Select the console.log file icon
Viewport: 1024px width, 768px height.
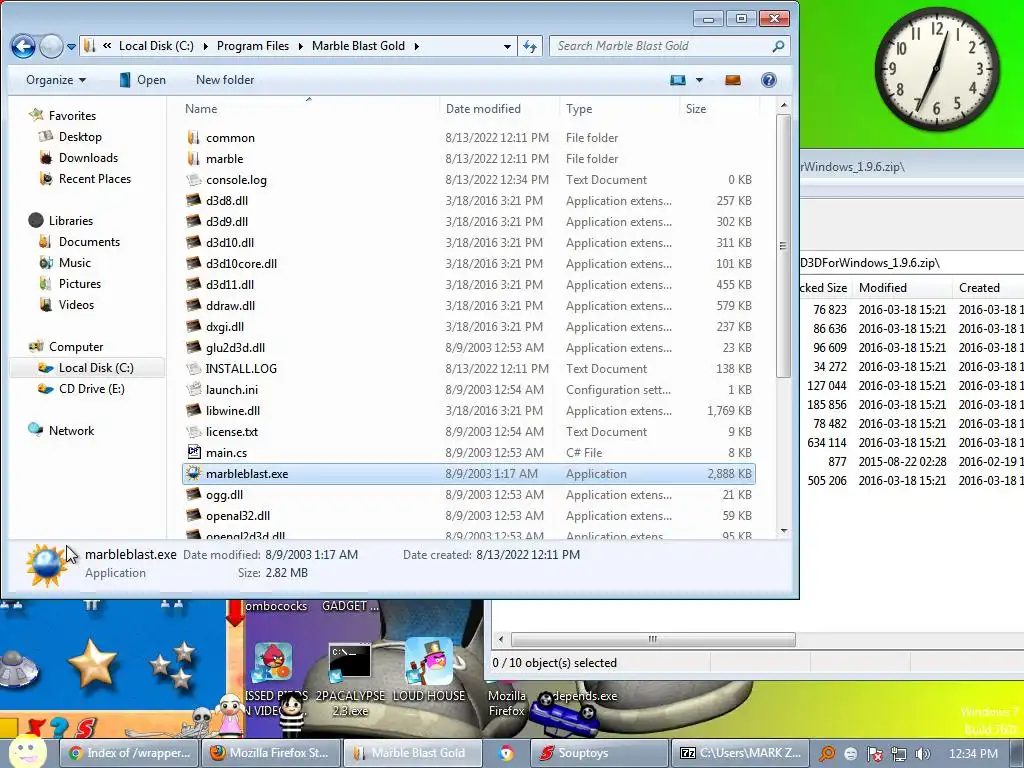tap(193, 180)
